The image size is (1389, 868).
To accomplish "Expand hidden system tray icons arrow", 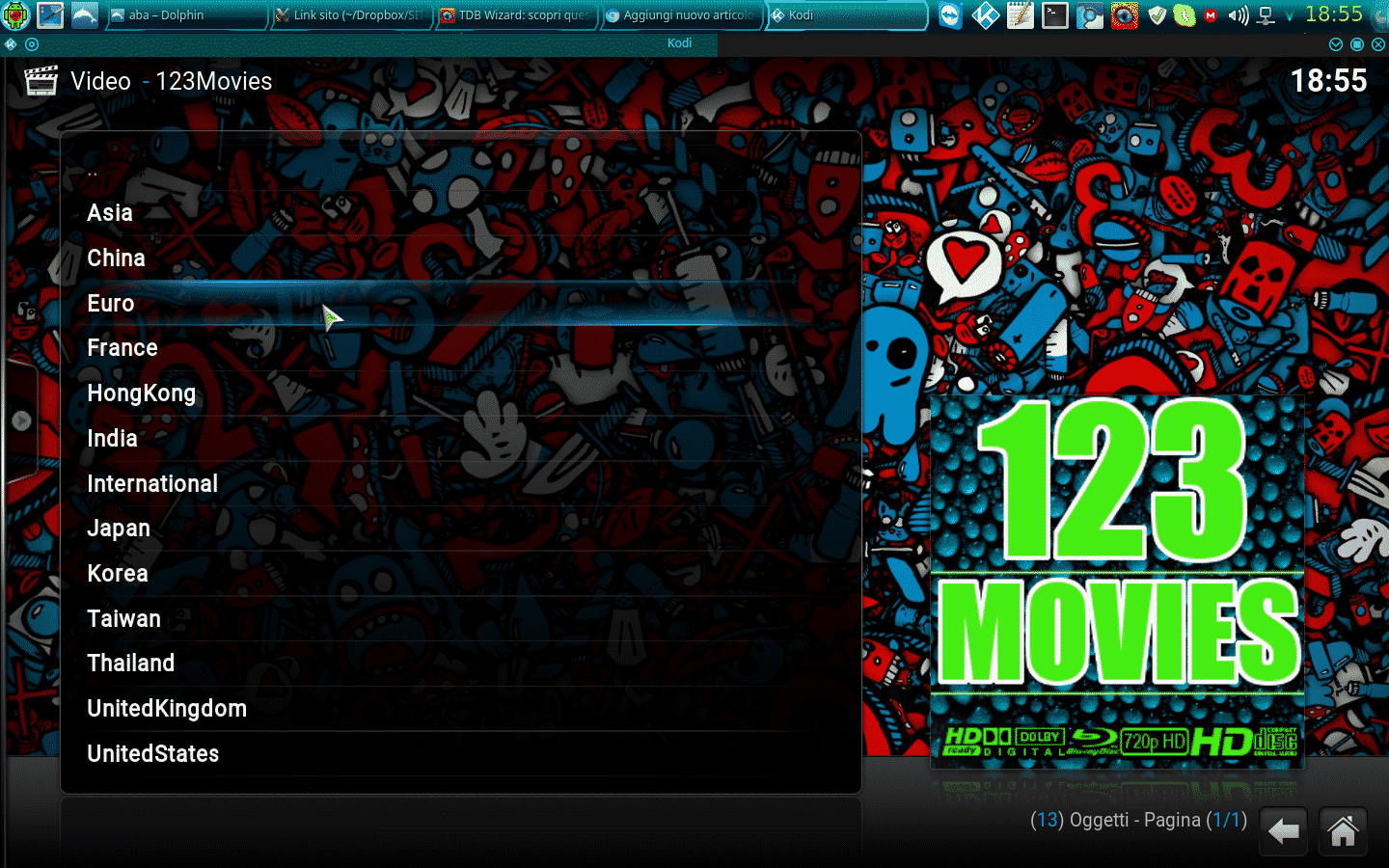I will tap(1290, 16).
